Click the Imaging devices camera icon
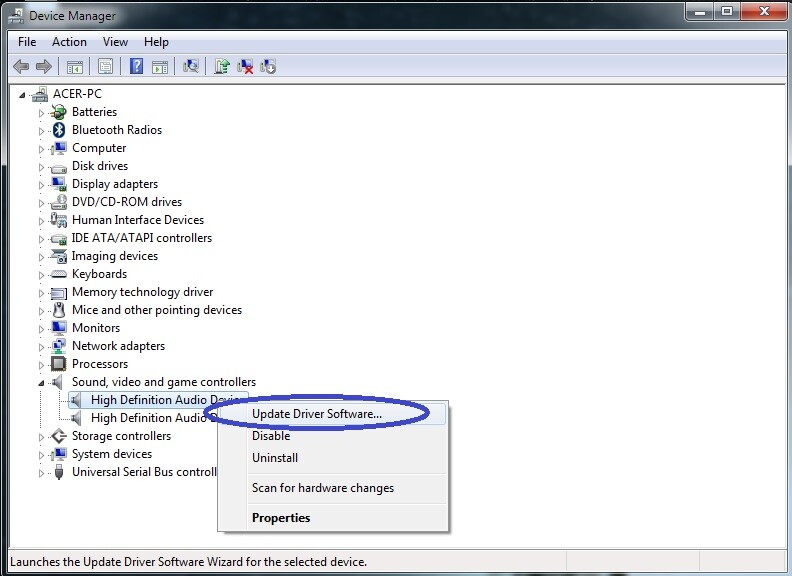The width and height of the screenshot is (792, 576). tap(59, 256)
